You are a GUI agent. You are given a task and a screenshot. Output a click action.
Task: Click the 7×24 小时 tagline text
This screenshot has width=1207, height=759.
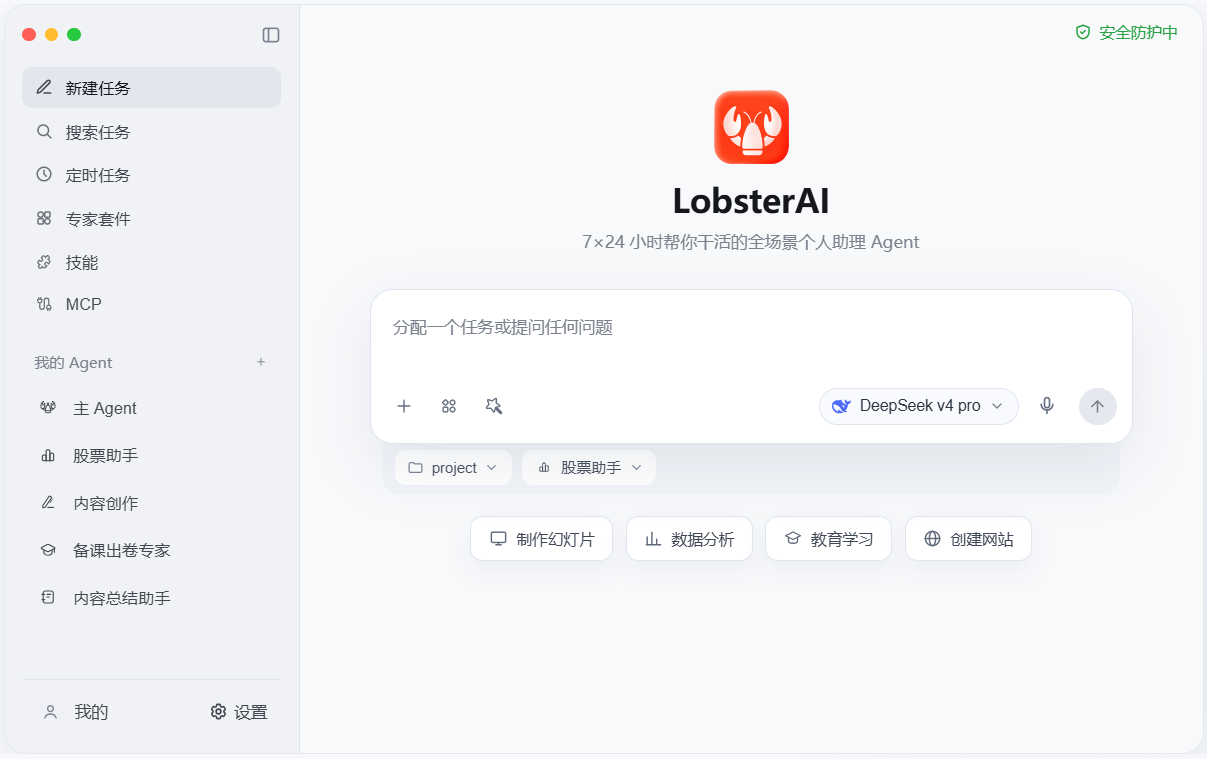coord(750,242)
